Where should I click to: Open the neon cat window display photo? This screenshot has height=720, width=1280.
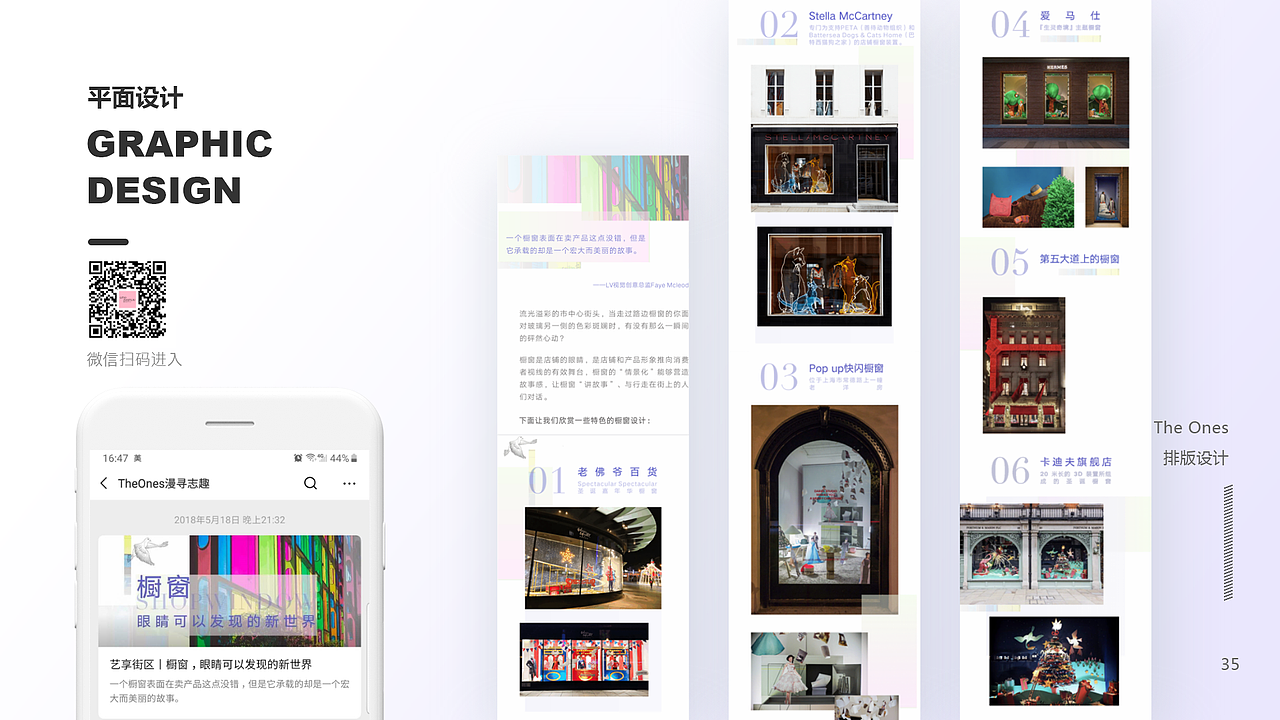824,277
